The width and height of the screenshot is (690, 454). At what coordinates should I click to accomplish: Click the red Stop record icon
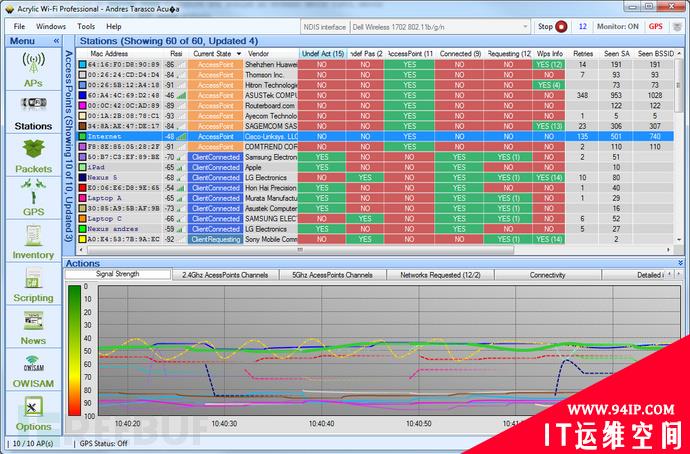tap(561, 27)
